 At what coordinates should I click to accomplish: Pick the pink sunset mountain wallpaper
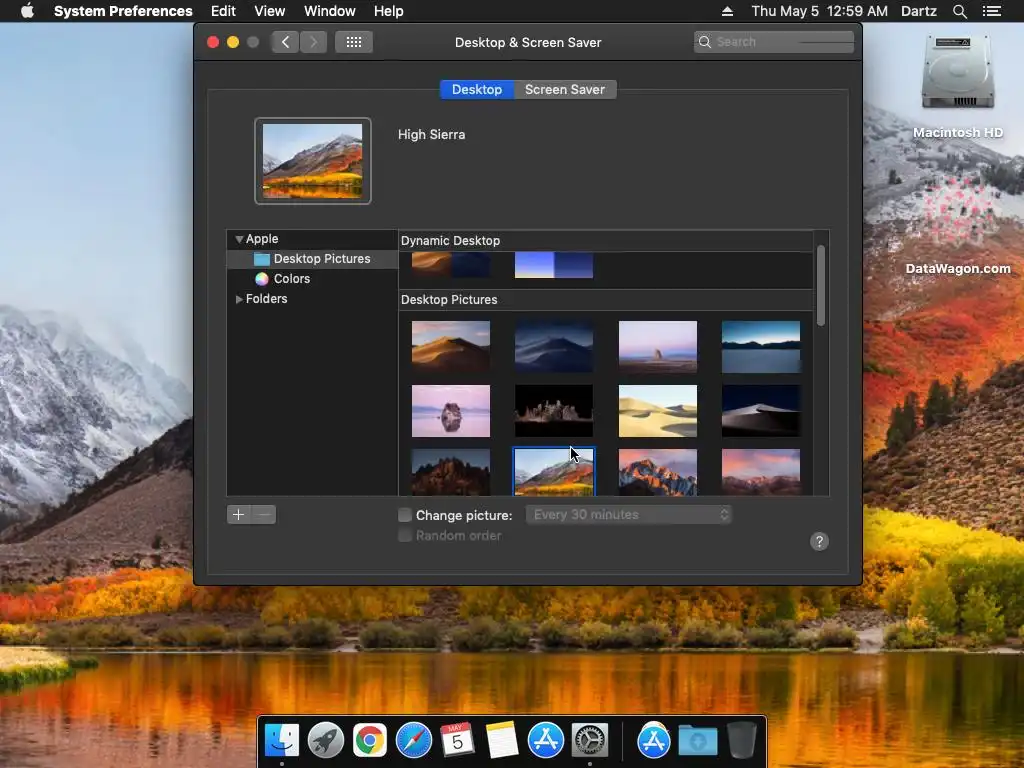(x=761, y=472)
